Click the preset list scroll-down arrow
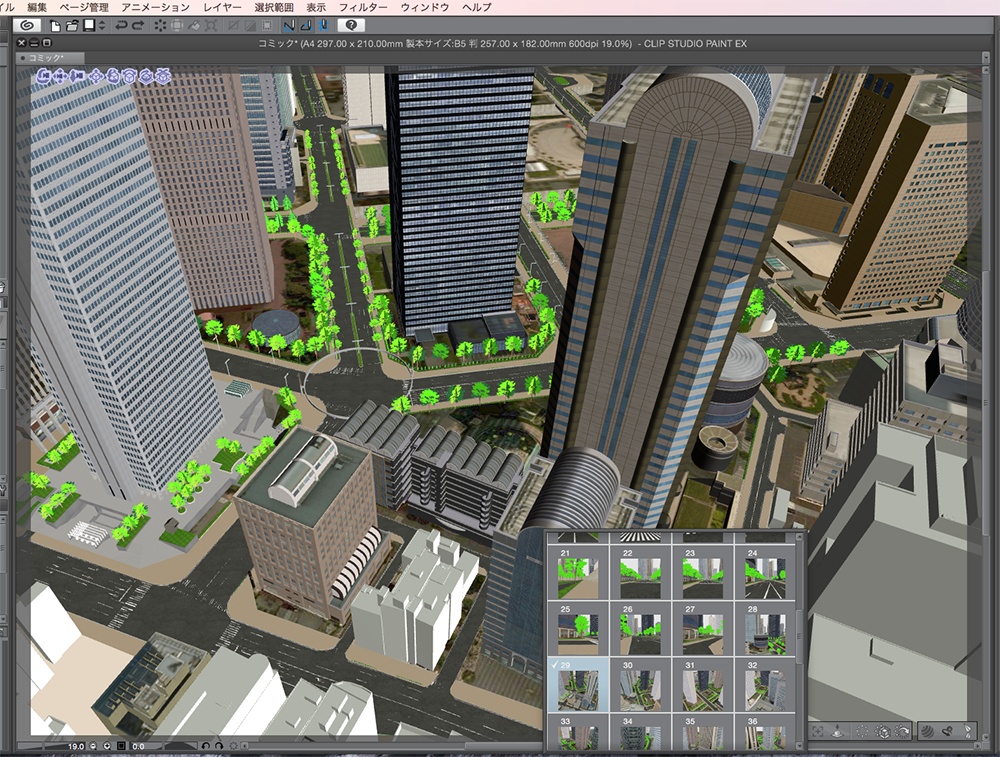 [799, 746]
